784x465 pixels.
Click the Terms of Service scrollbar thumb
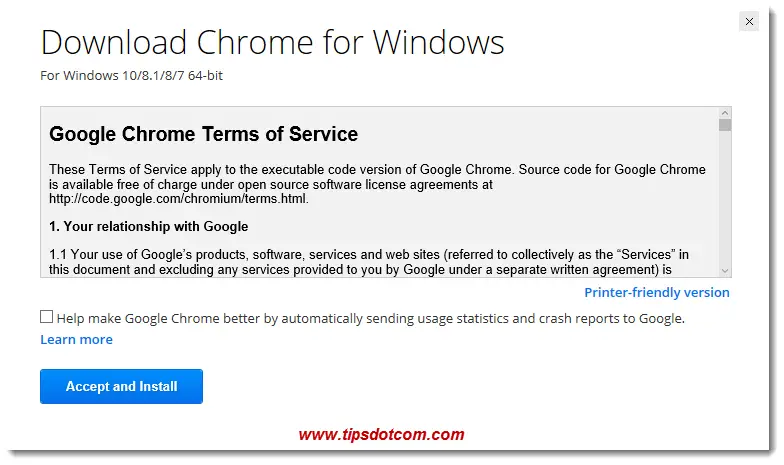tap(725, 125)
